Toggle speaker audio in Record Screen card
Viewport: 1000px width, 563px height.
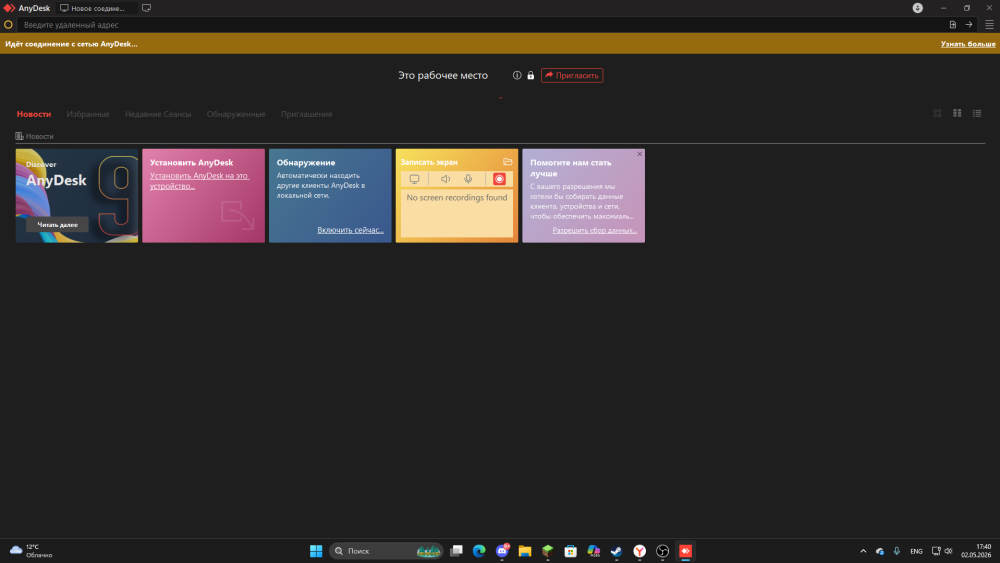click(x=445, y=179)
